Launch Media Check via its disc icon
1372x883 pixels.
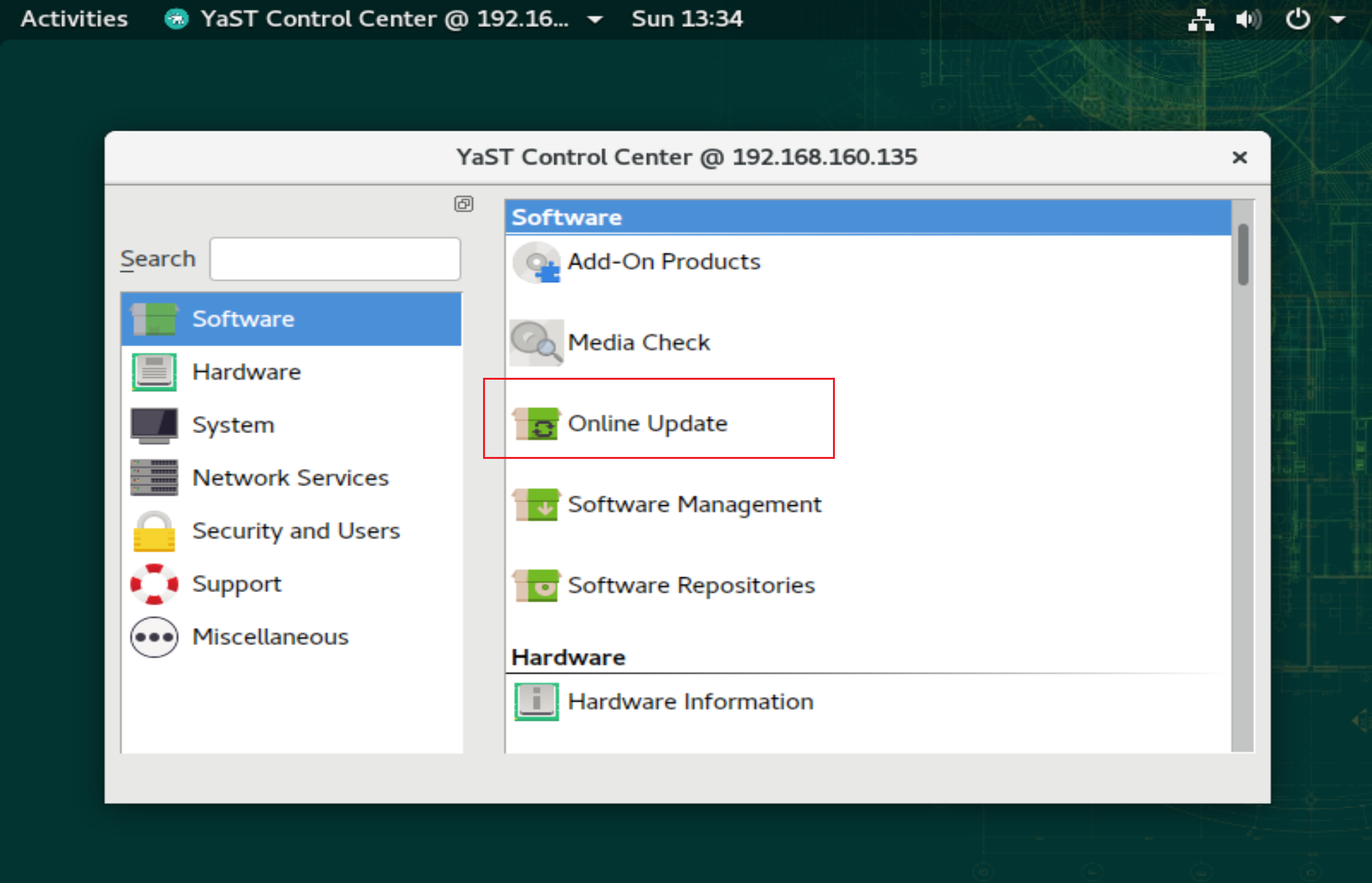point(536,342)
